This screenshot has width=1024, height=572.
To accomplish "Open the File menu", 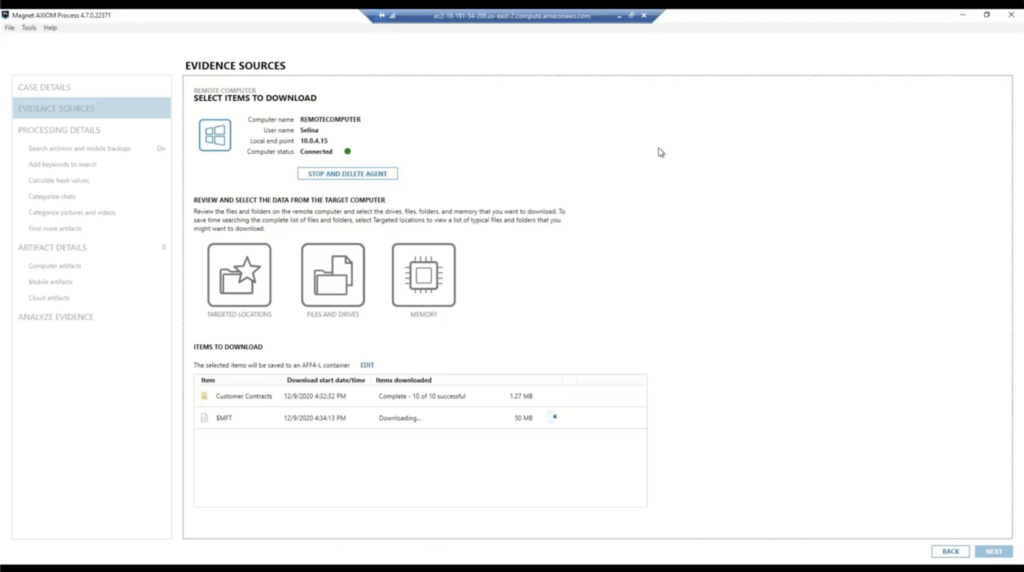I will point(9,28).
